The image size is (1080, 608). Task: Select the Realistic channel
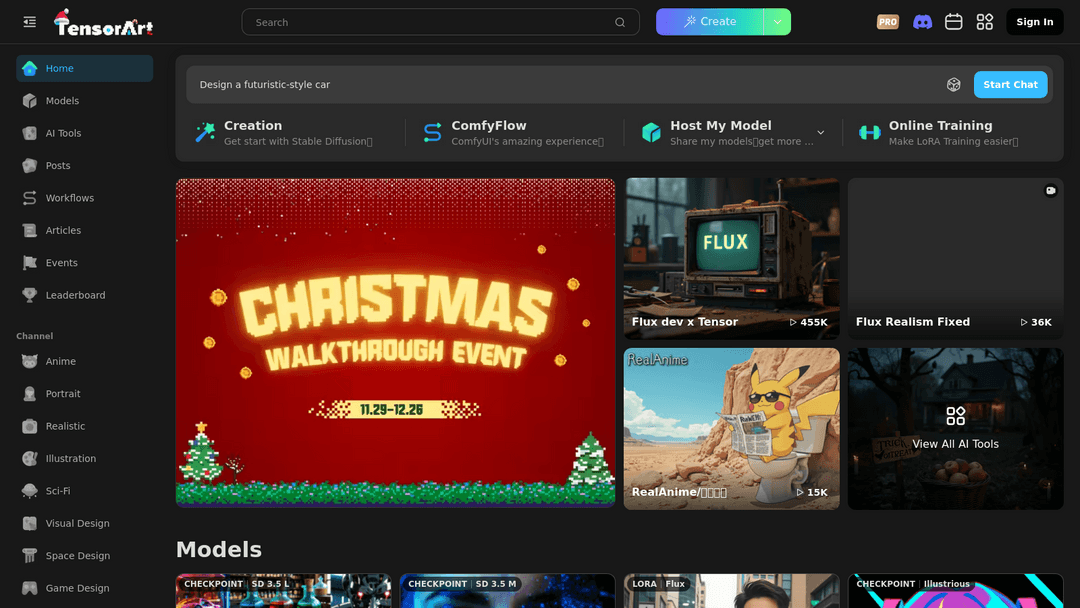pyautogui.click(x=85, y=426)
